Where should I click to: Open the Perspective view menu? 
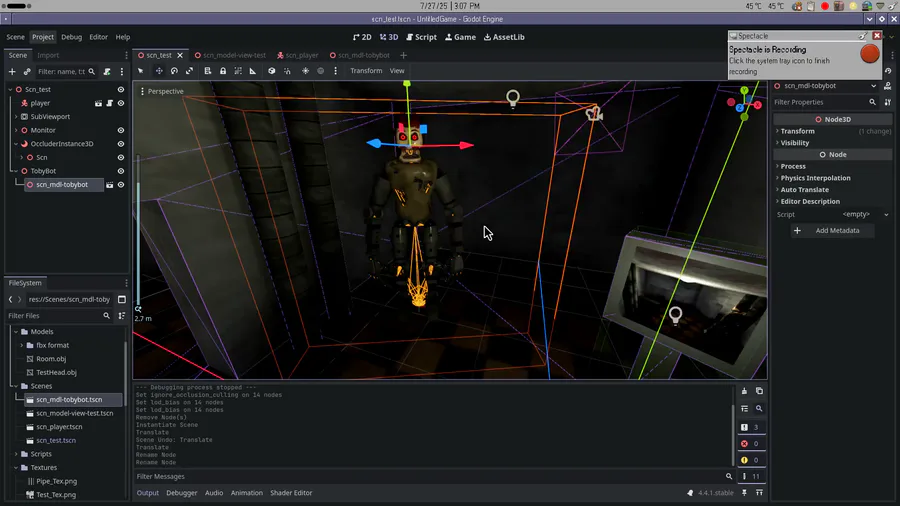[161, 91]
